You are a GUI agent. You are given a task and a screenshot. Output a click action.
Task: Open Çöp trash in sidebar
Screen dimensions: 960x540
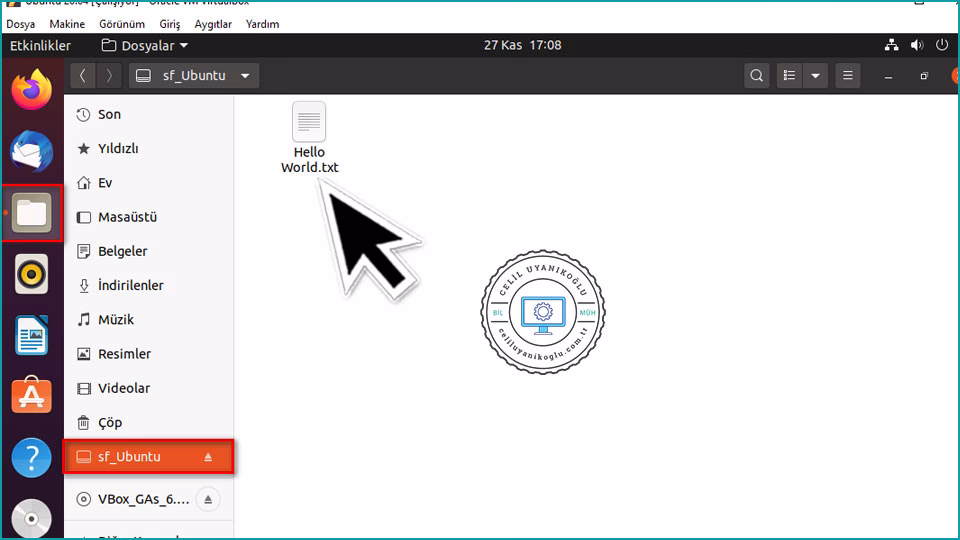(149, 423)
